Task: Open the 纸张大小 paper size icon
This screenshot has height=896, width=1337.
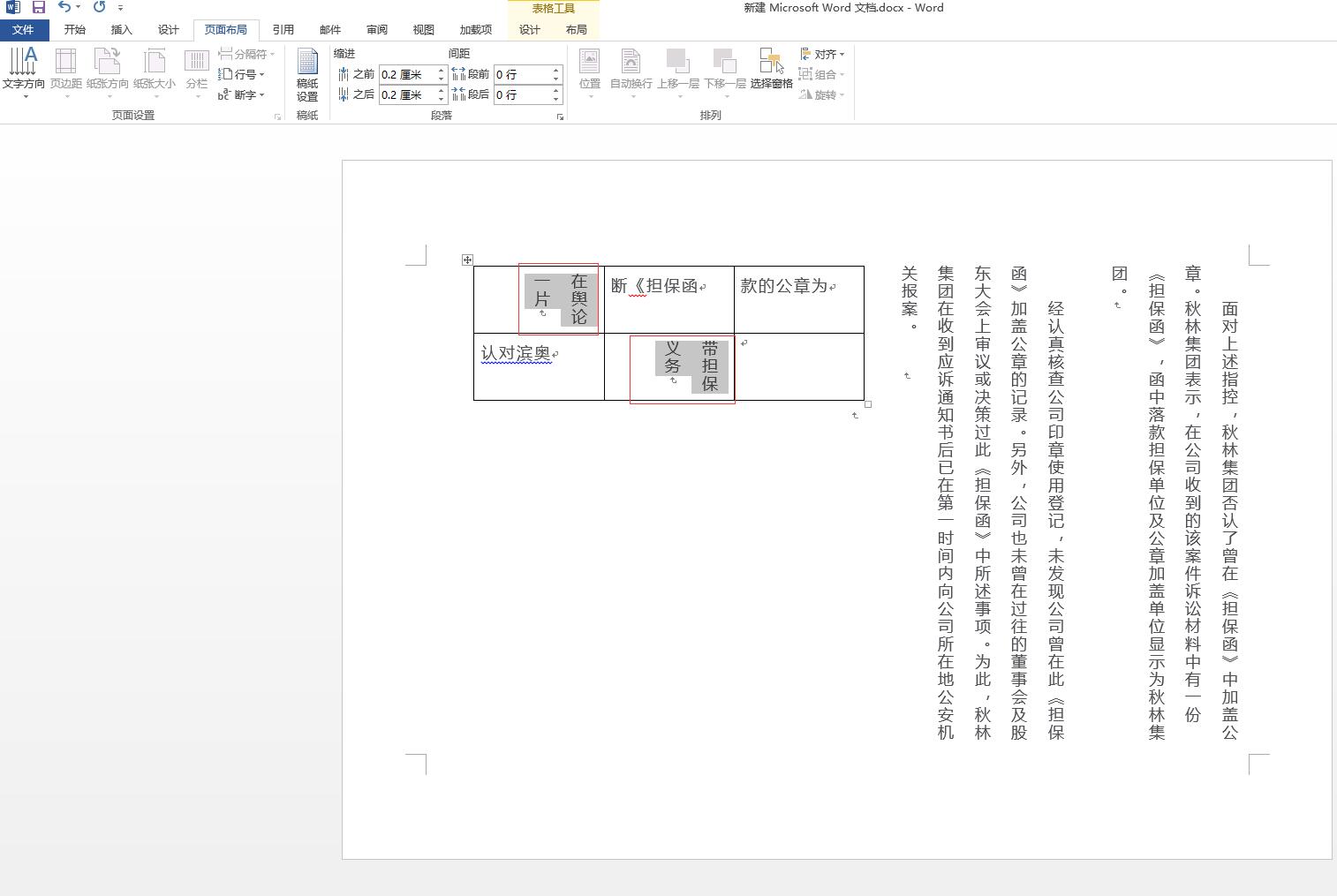Action: pyautogui.click(x=155, y=72)
